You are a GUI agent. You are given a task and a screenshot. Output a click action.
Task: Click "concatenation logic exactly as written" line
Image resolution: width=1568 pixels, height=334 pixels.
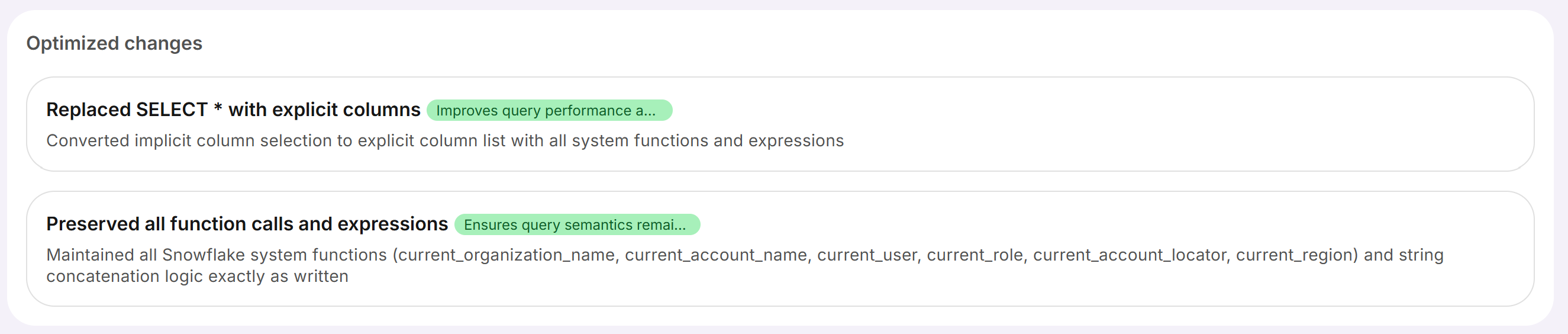coord(197,276)
